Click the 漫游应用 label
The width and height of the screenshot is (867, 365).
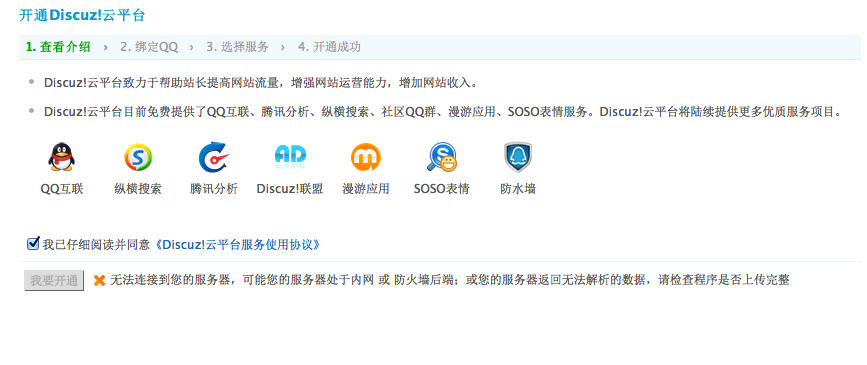[366, 189]
